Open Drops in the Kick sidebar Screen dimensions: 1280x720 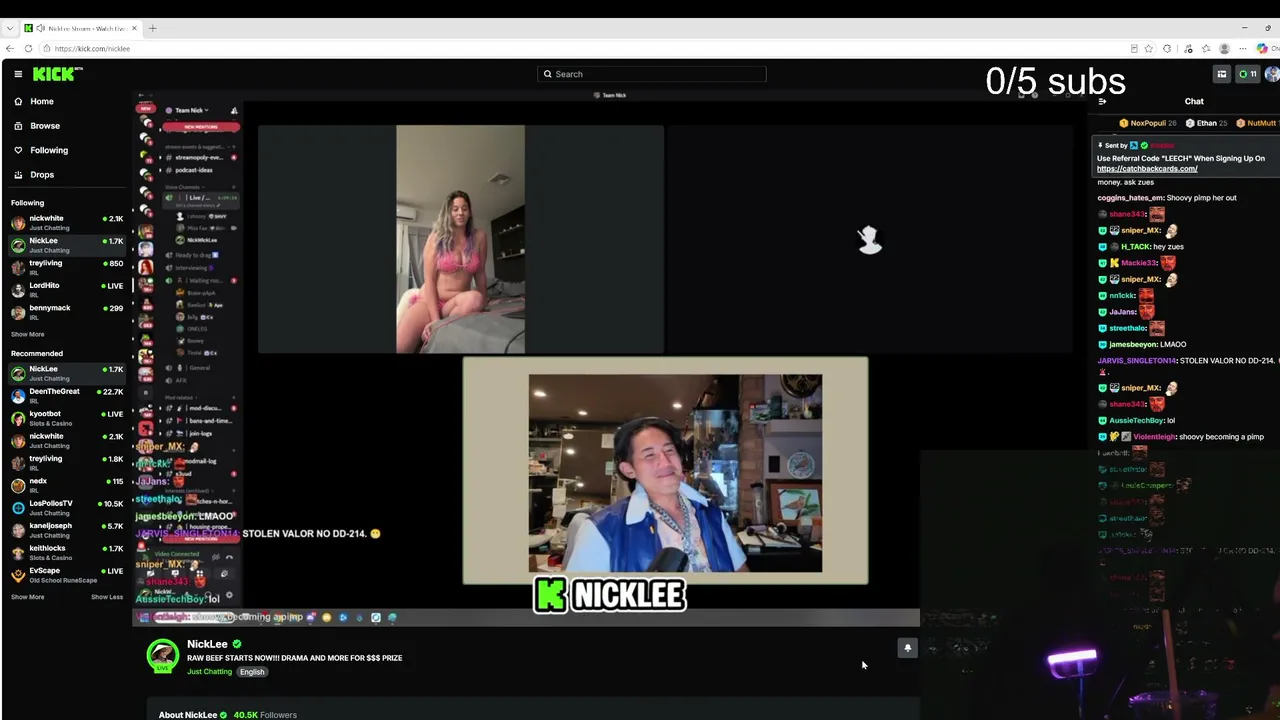pos(68,175)
